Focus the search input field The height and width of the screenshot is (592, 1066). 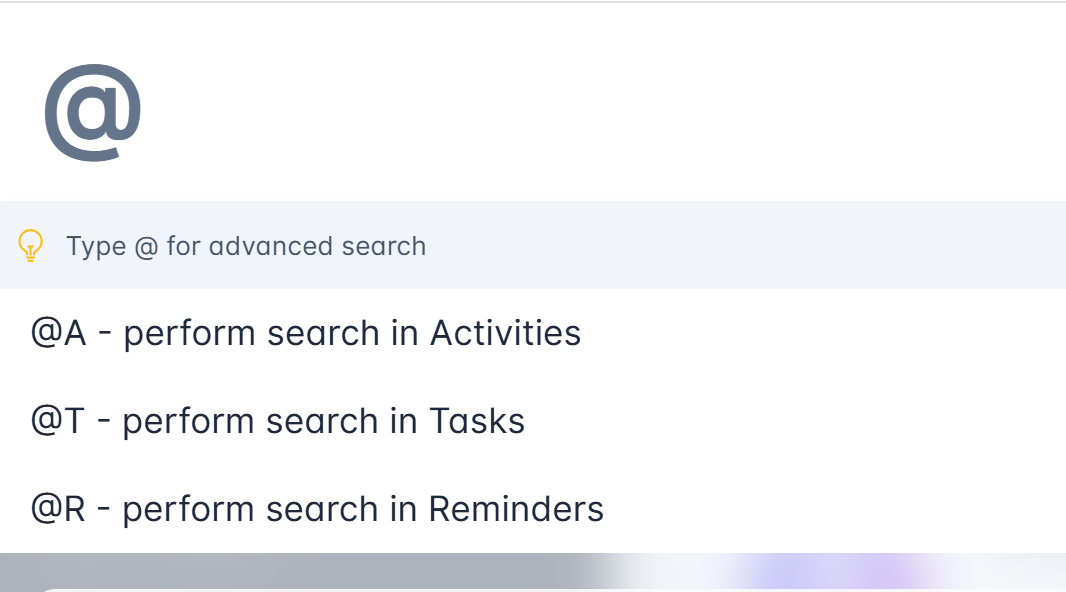coord(600,110)
